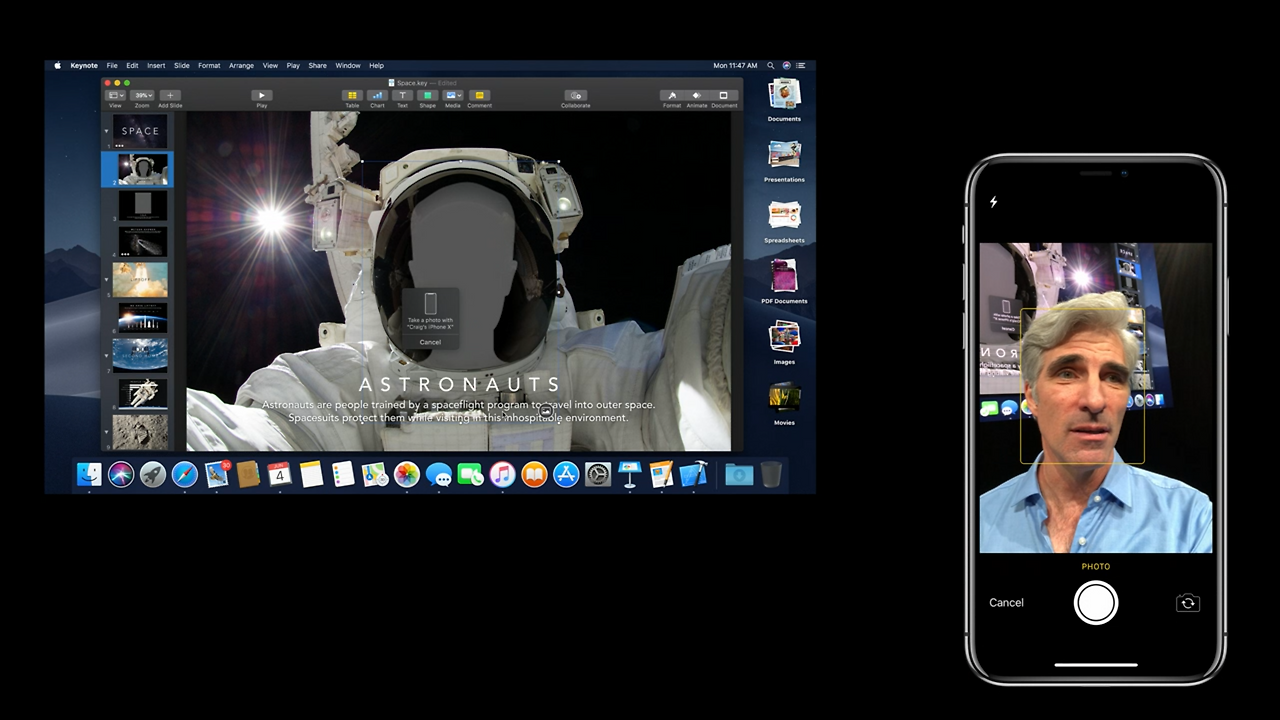Click the Space.key document title

(x=412, y=83)
